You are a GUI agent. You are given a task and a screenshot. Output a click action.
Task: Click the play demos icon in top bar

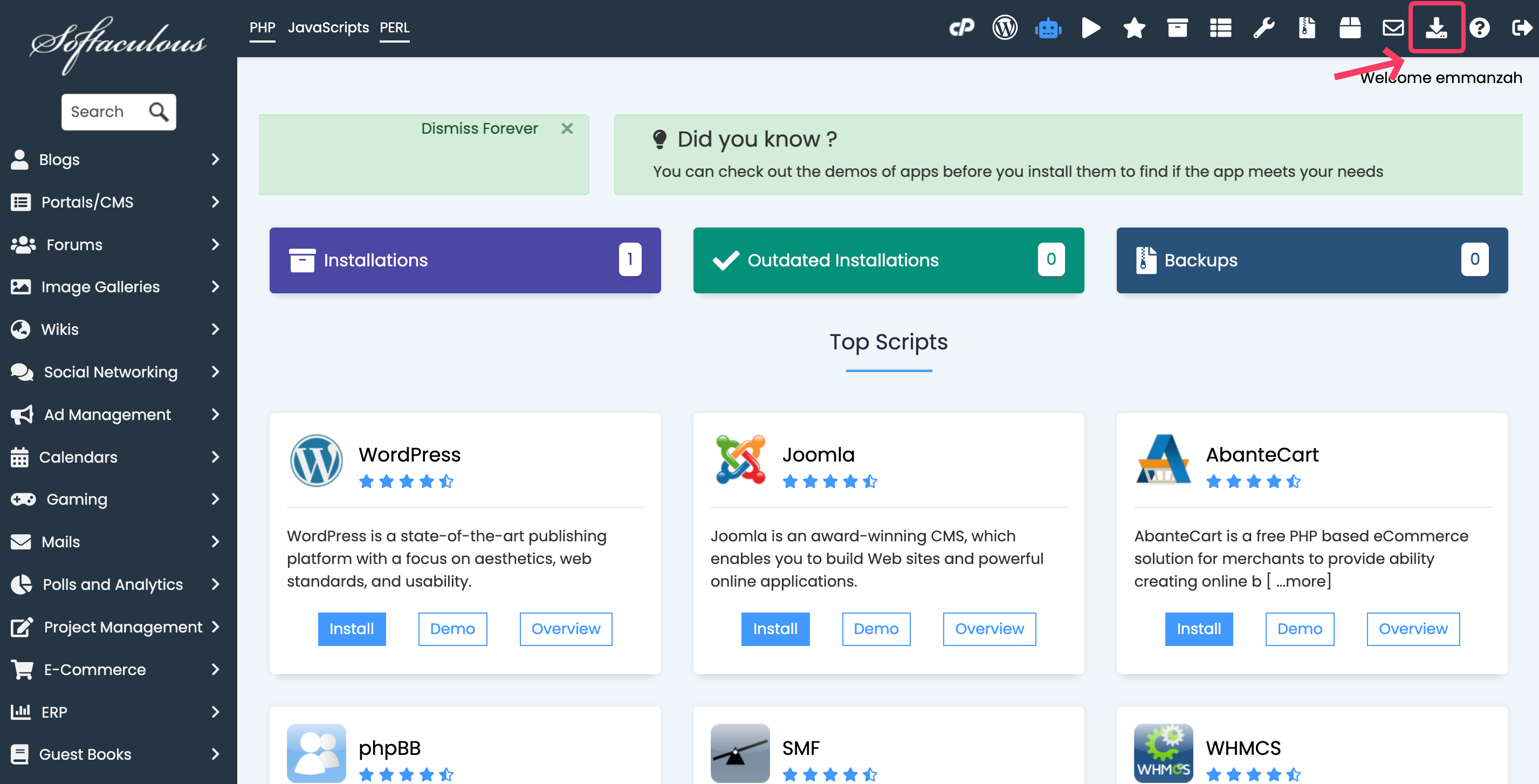[x=1091, y=27]
